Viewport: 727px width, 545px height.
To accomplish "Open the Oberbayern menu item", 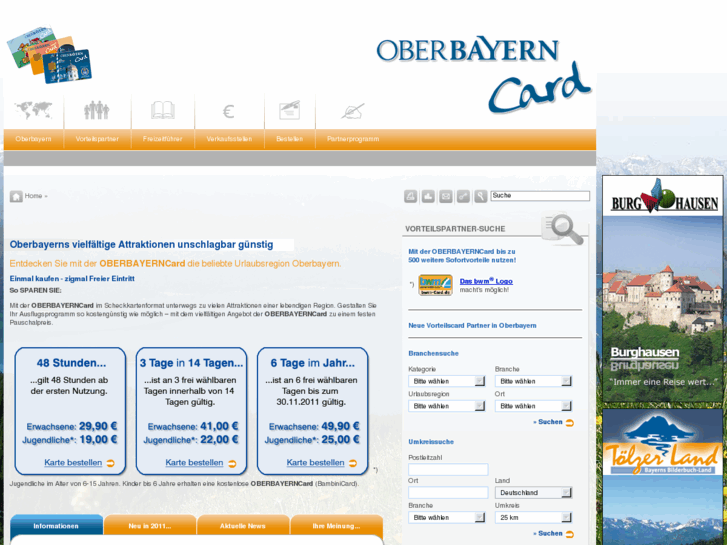I will click(33, 139).
